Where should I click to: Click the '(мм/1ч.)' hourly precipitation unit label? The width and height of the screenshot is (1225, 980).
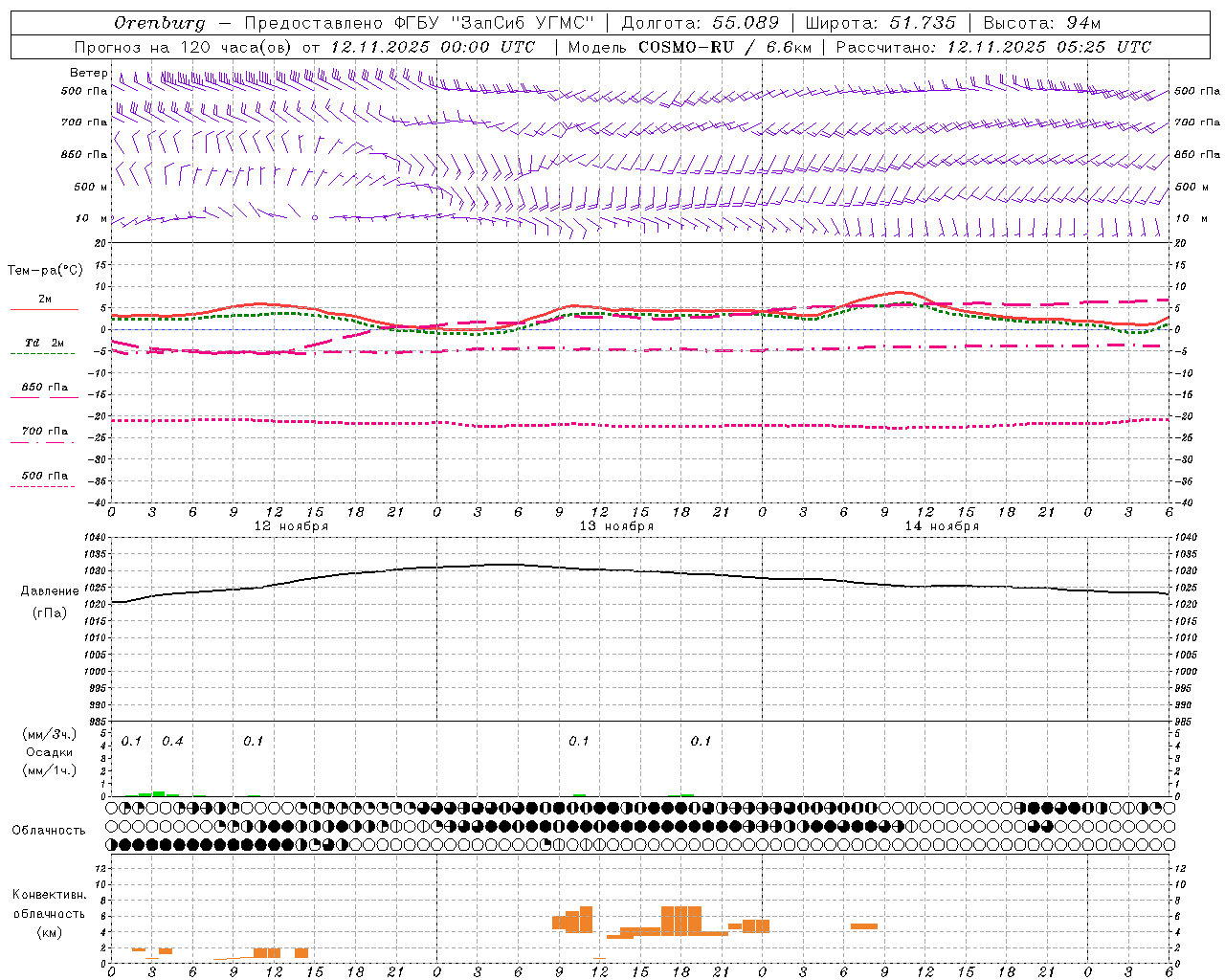[x=50, y=770]
